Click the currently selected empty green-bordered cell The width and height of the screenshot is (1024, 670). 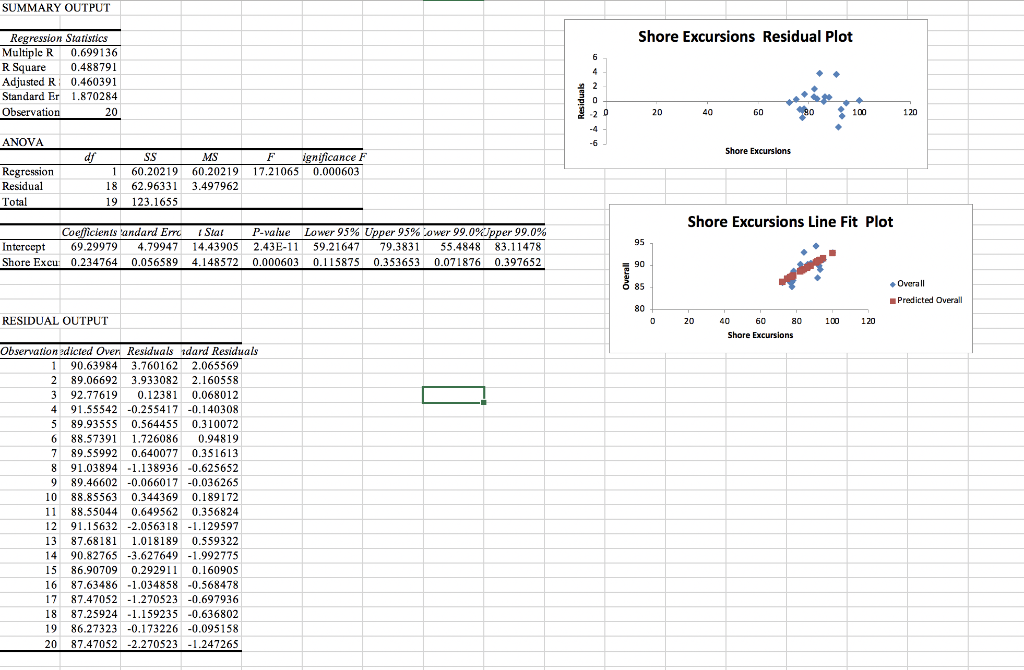(453, 395)
